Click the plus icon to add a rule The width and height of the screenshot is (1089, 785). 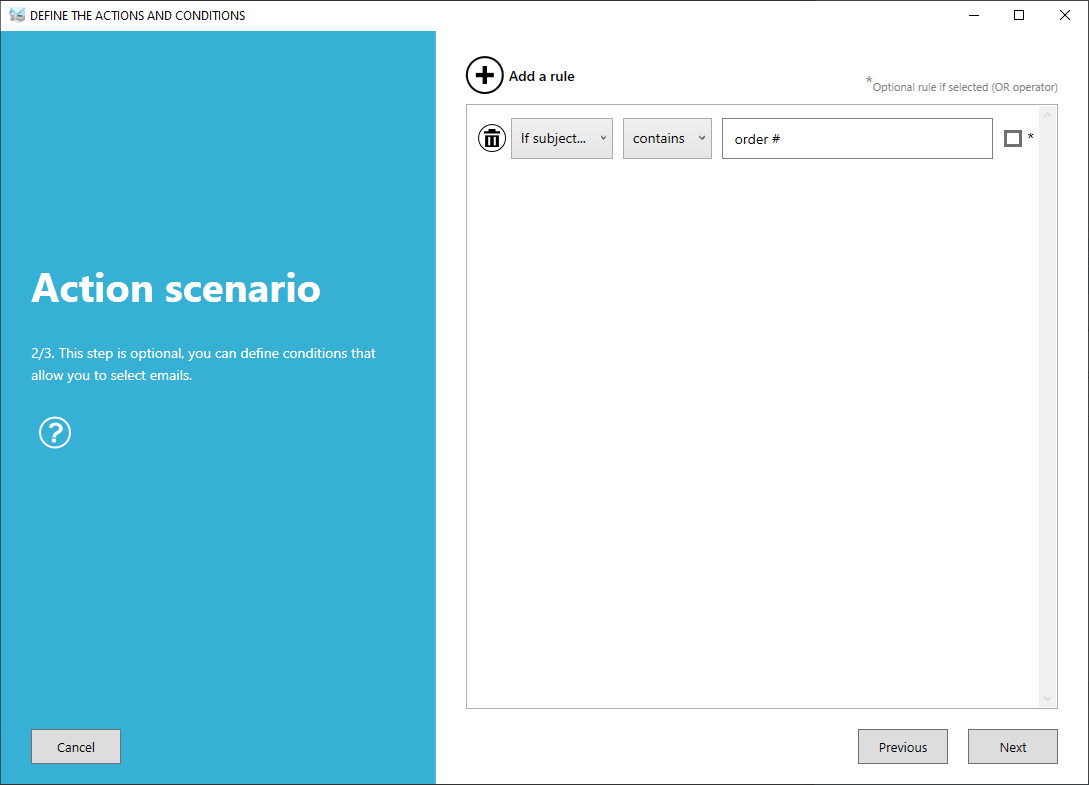(x=485, y=76)
